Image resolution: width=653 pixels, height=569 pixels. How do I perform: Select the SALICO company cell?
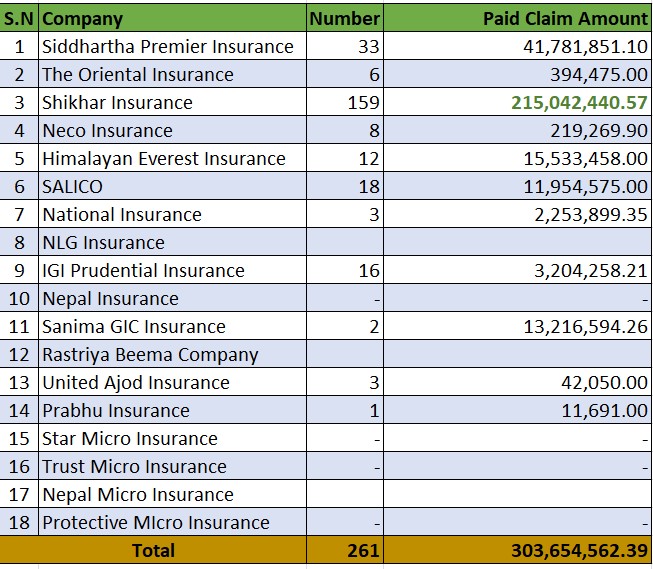pos(72,187)
